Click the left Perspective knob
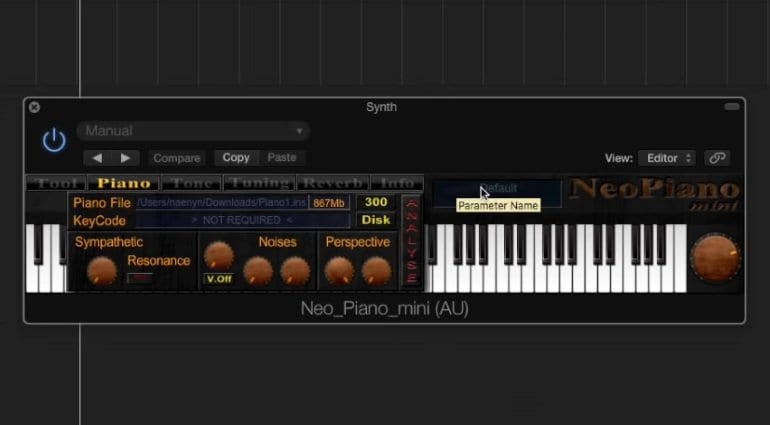Image resolution: width=770 pixels, height=425 pixels. (x=339, y=271)
